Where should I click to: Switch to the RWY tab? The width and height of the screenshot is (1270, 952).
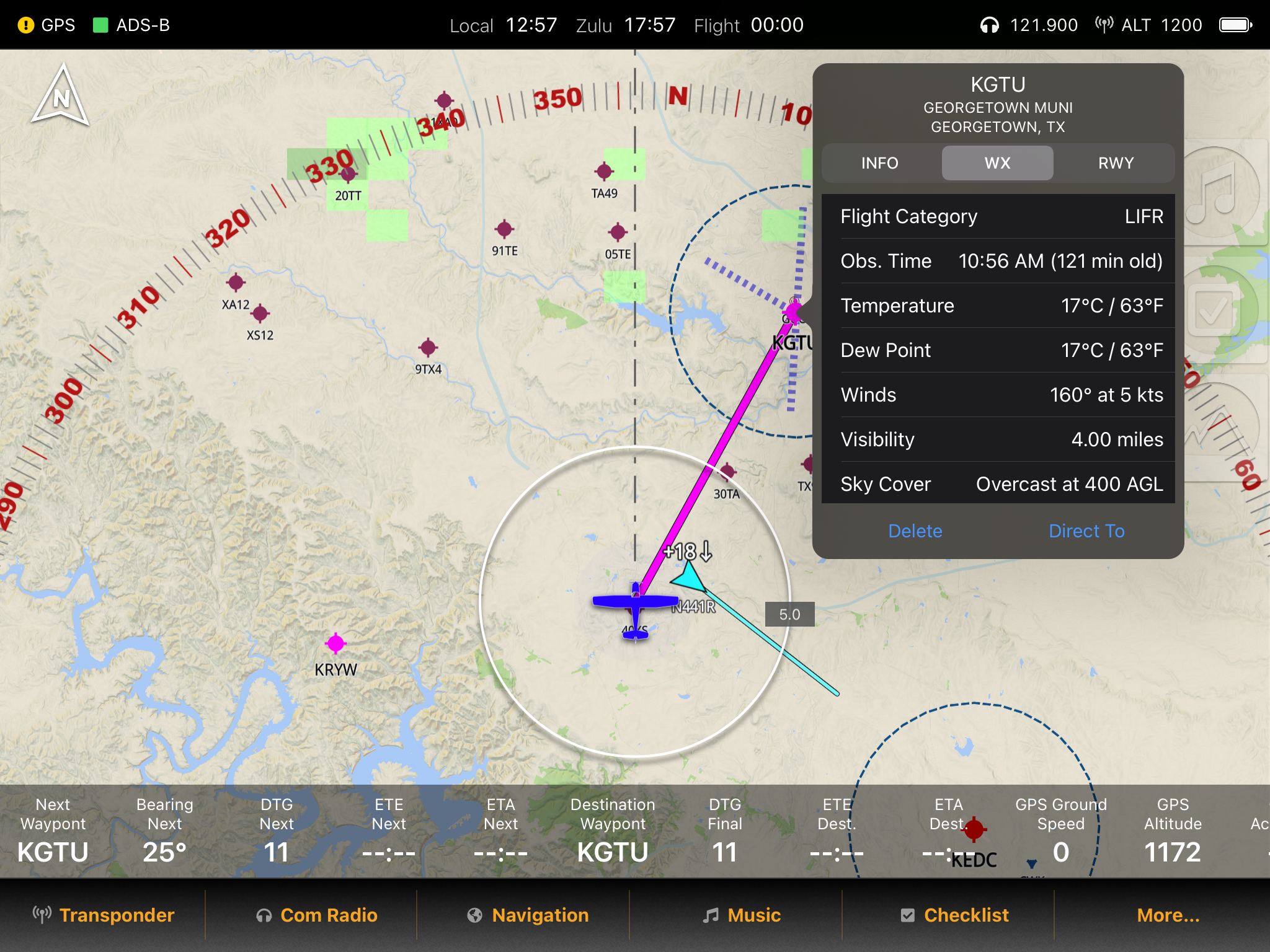(1115, 163)
